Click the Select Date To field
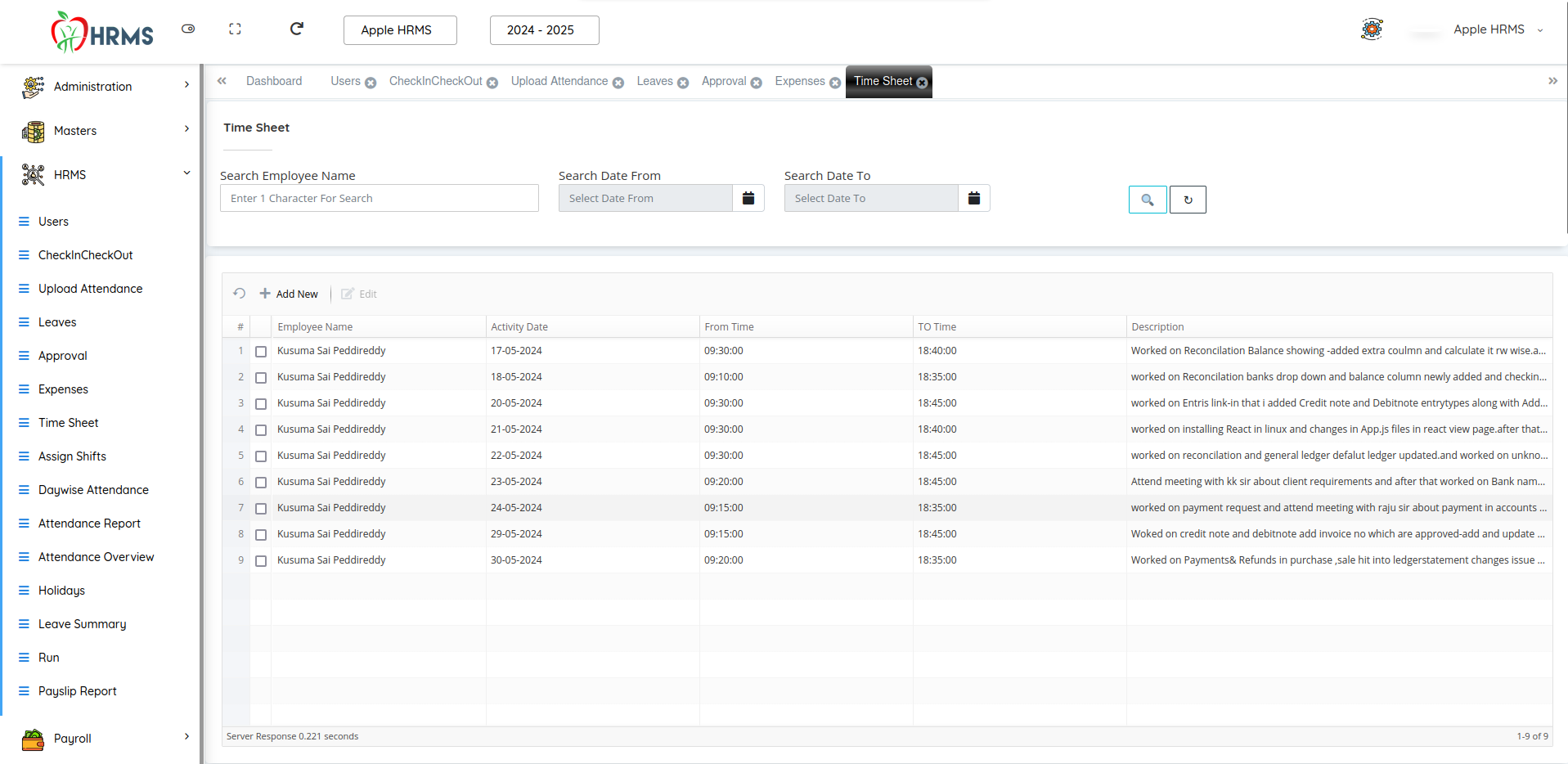1568x764 pixels. [871, 198]
